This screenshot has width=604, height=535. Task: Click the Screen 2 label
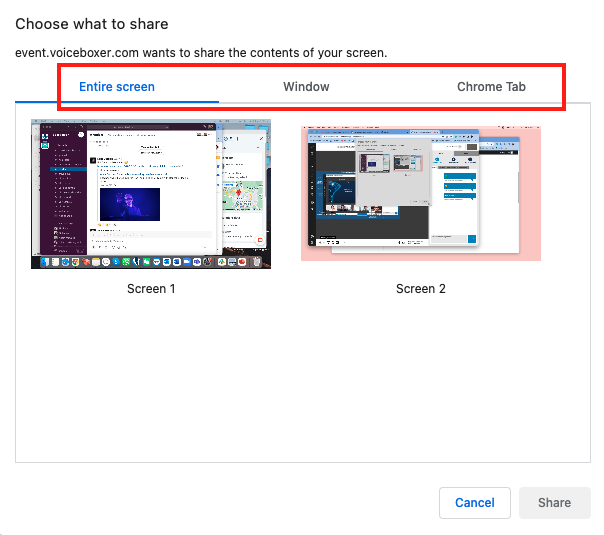click(x=421, y=288)
